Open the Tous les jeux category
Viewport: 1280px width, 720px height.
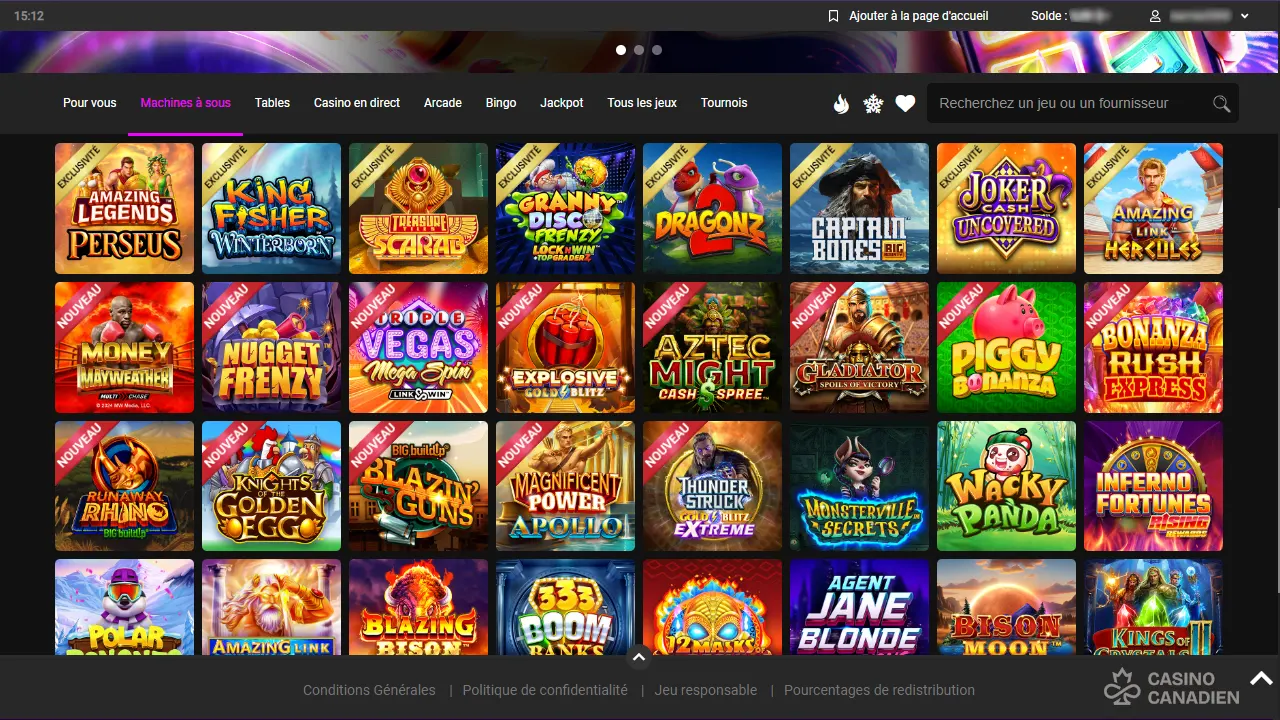(x=642, y=103)
